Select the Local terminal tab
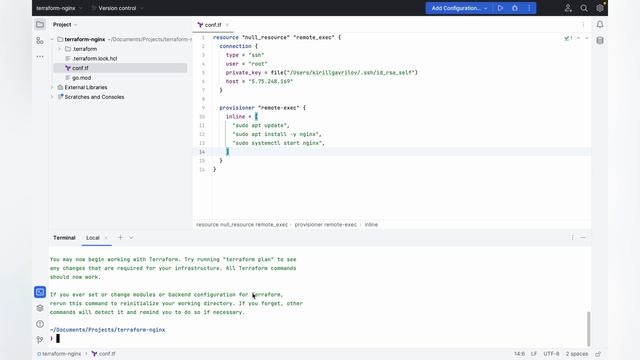640x360 pixels. click(x=93, y=238)
